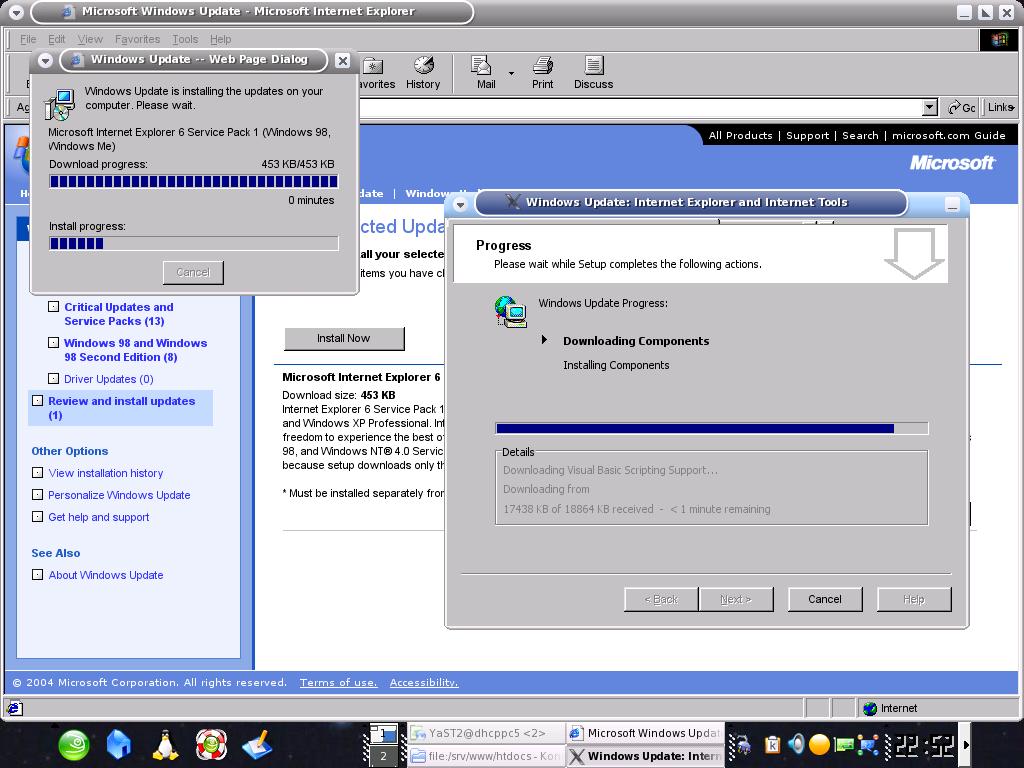The height and width of the screenshot is (768, 1024).
Task: Click the box next to Personalize Windows Update
Action: tap(38, 494)
